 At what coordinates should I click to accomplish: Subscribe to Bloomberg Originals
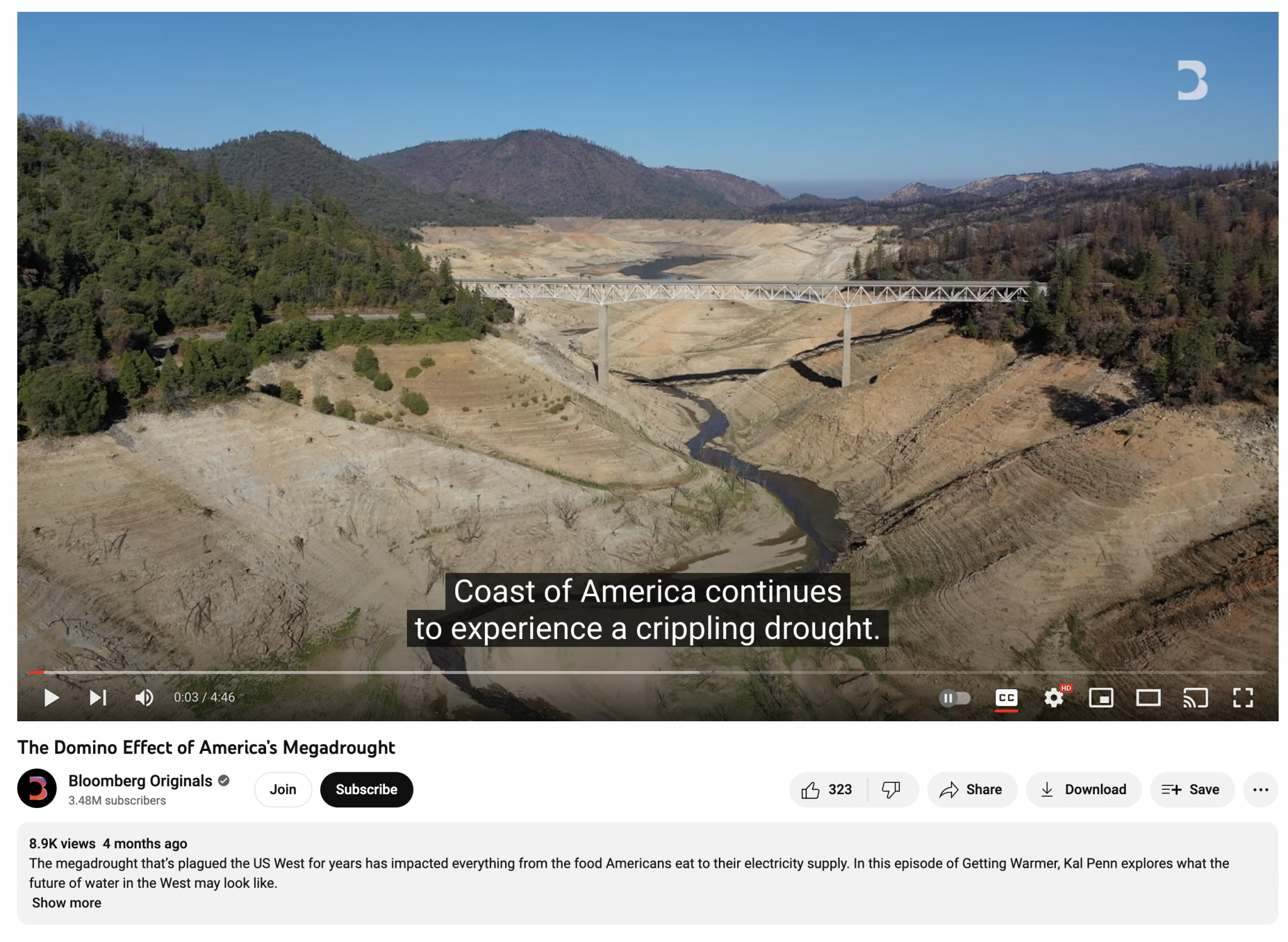point(367,790)
